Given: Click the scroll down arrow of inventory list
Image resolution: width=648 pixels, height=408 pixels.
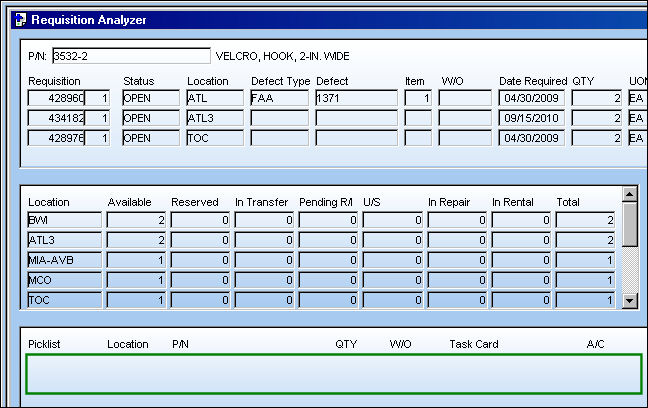Looking at the screenshot, I should point(629,301).
